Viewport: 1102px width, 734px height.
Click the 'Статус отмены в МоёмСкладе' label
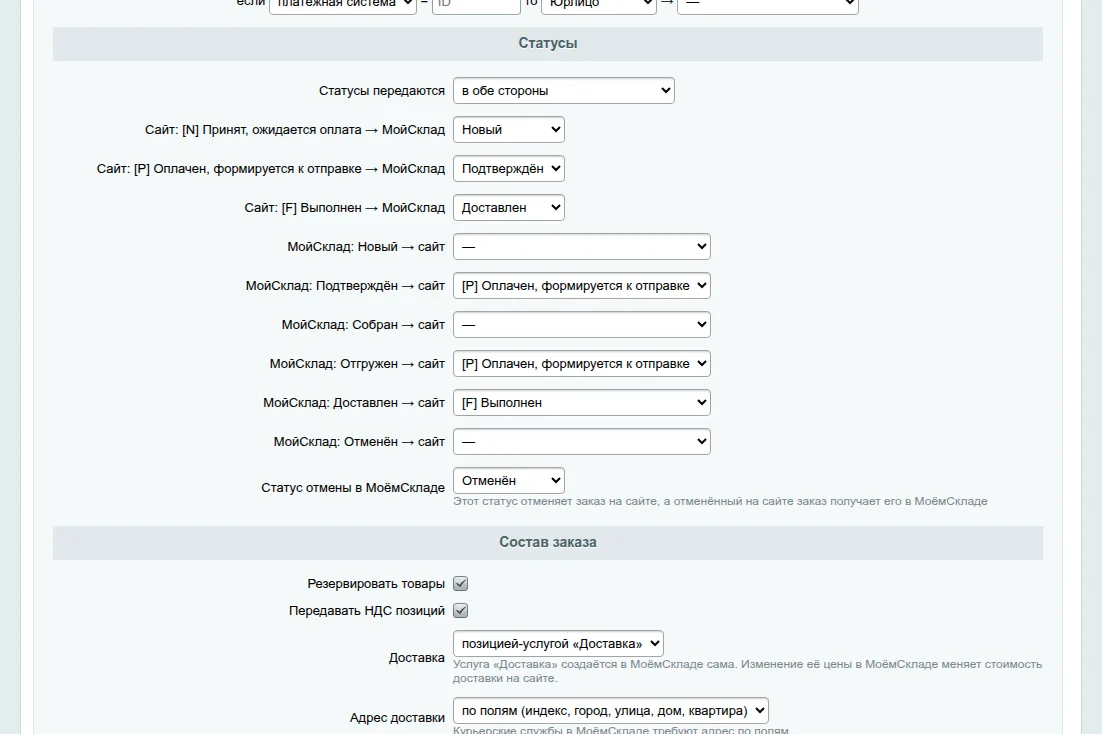[353, 487]
